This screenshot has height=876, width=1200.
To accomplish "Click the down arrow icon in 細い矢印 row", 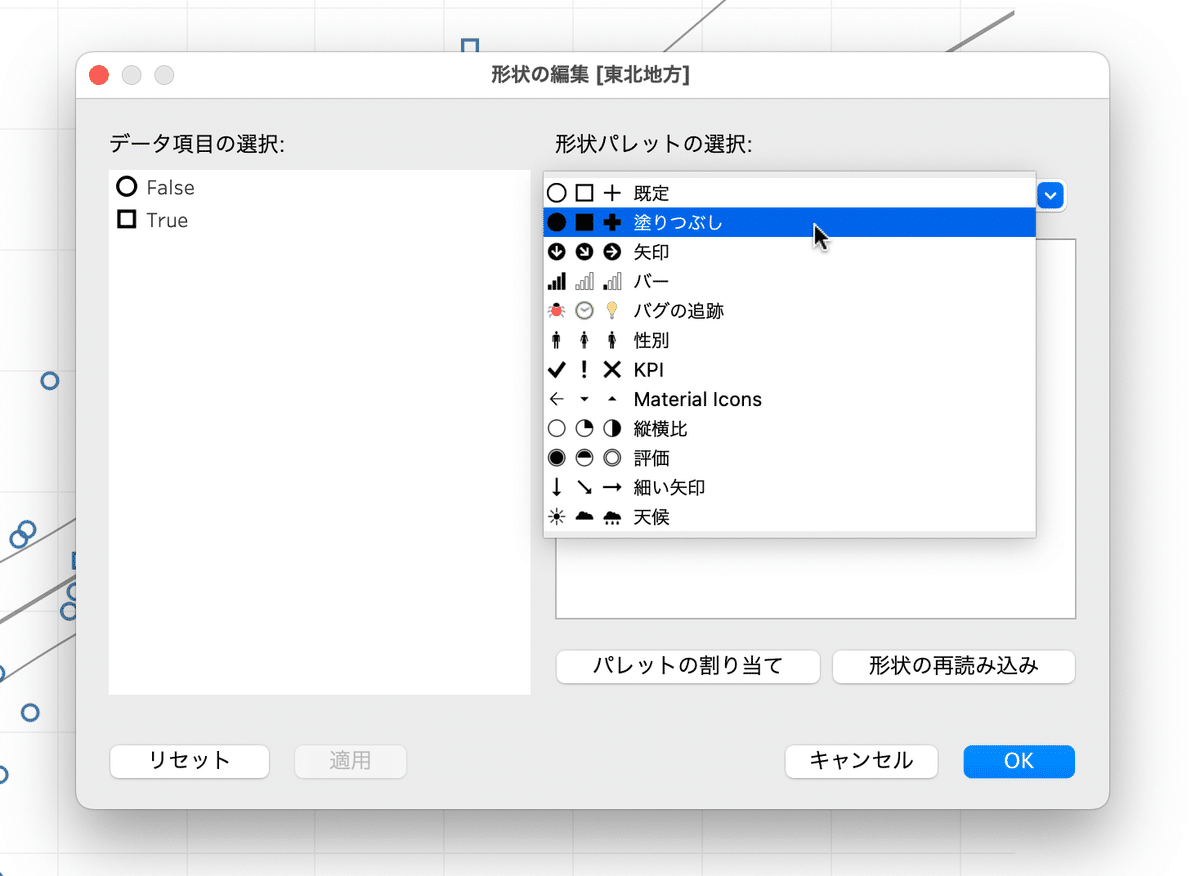I will point(557,488).
